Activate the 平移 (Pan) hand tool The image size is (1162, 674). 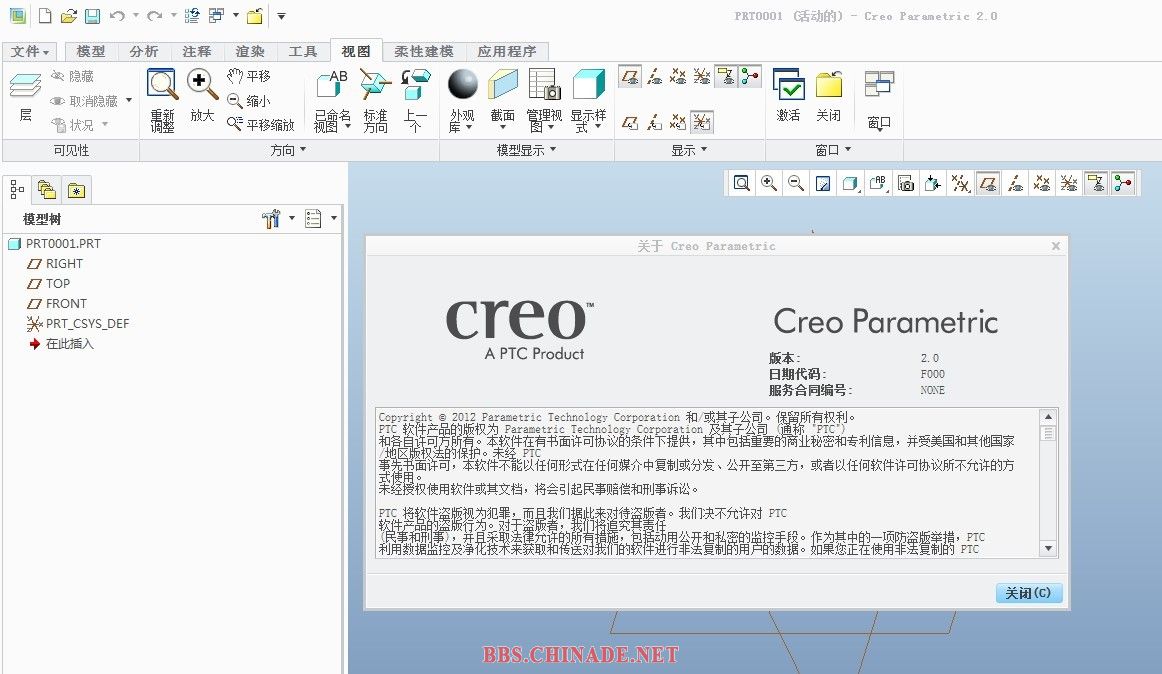click(x=248, y=76)
